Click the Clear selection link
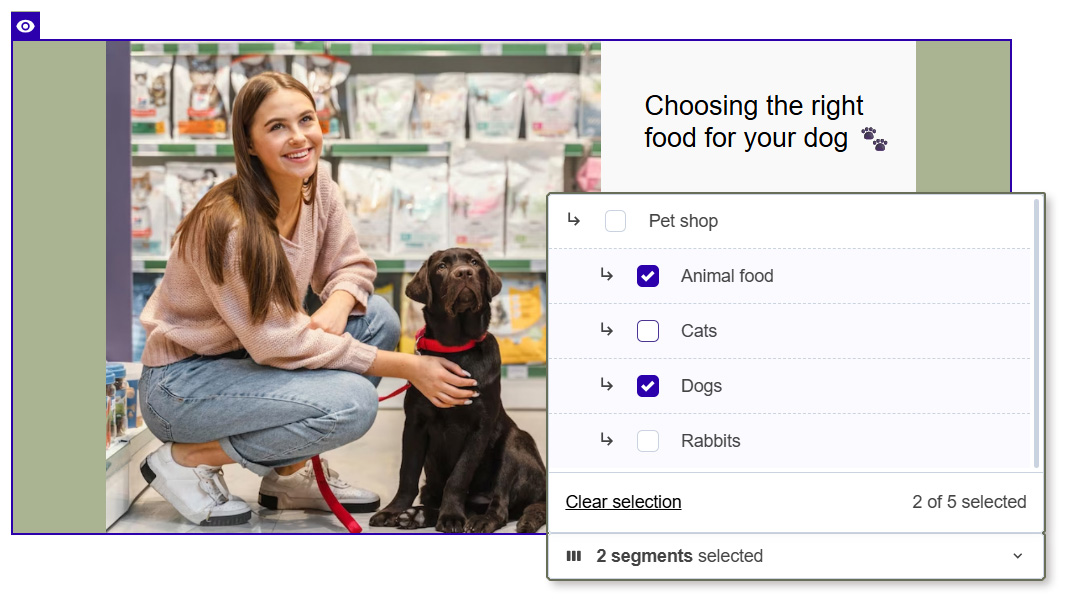Image resolution: width=1070 pixels, height=610 pixels. (x=623, y=502)
